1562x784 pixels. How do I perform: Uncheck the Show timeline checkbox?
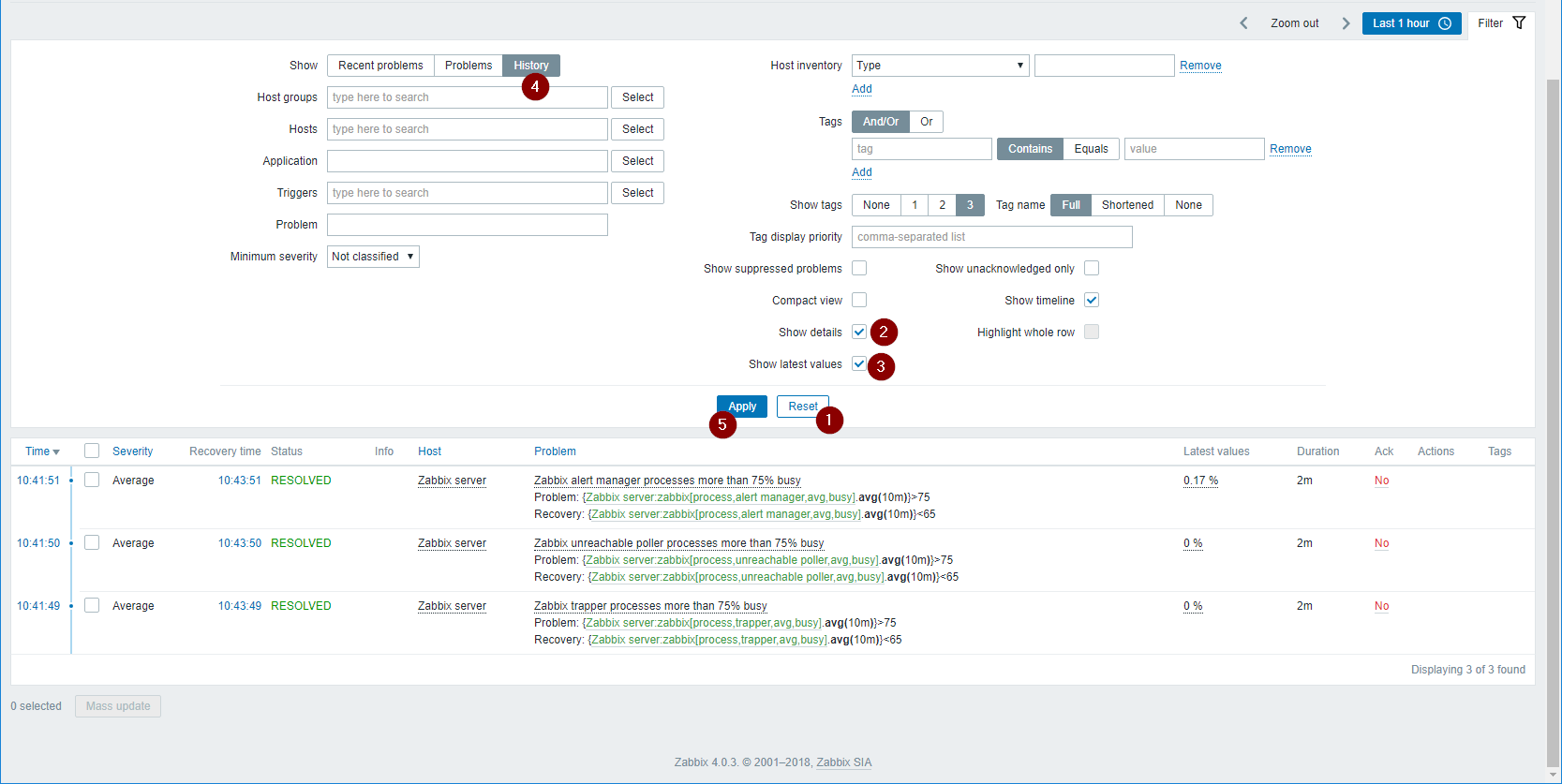1092,300
